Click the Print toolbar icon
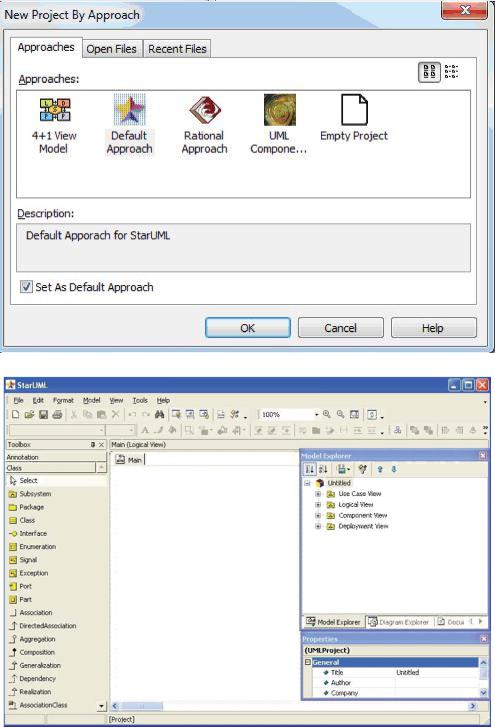Viewport: 495px width, 727px height. point(57,415)
